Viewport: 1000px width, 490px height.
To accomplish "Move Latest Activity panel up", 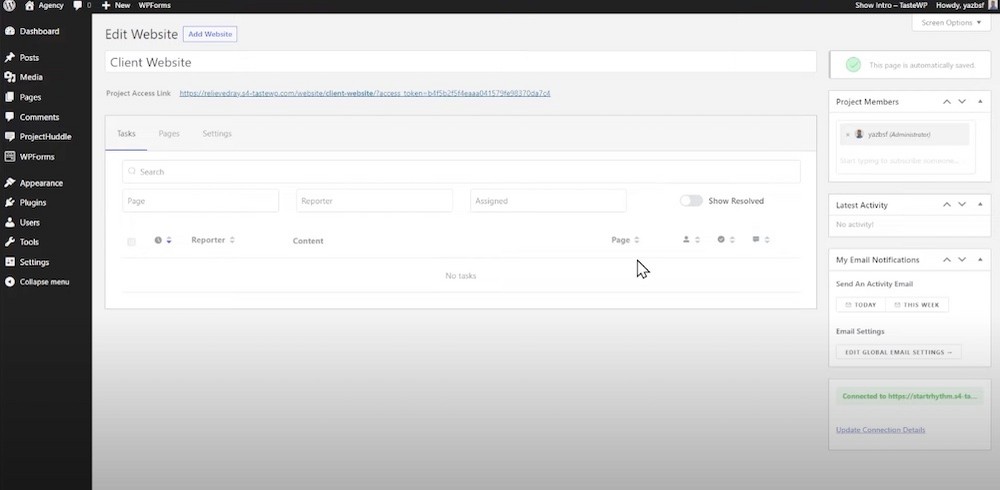I will point(946,205).
